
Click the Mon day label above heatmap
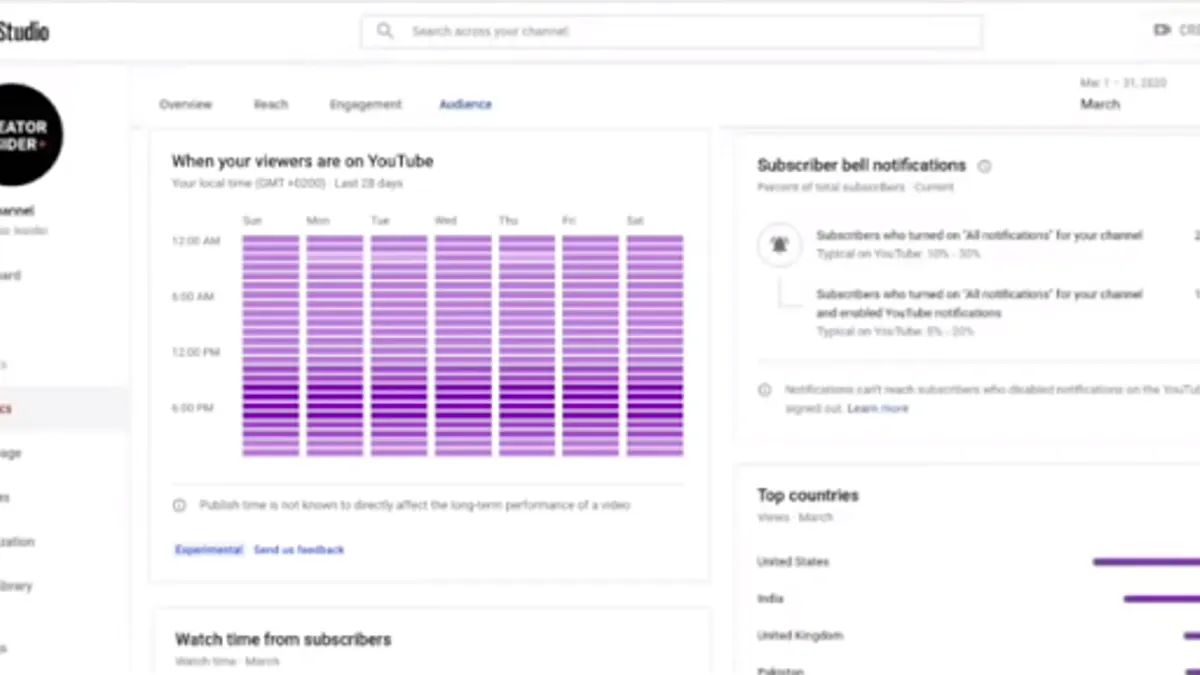pos(317,220)
